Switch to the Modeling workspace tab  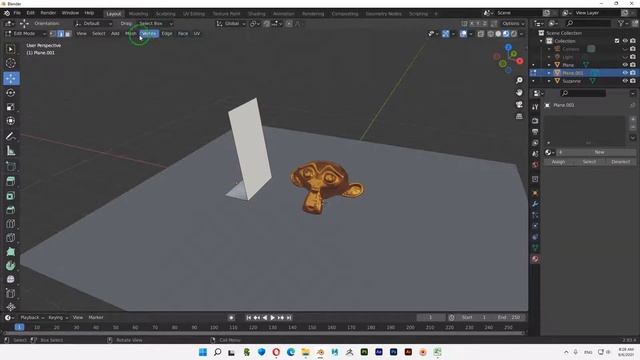pos(138,13)
